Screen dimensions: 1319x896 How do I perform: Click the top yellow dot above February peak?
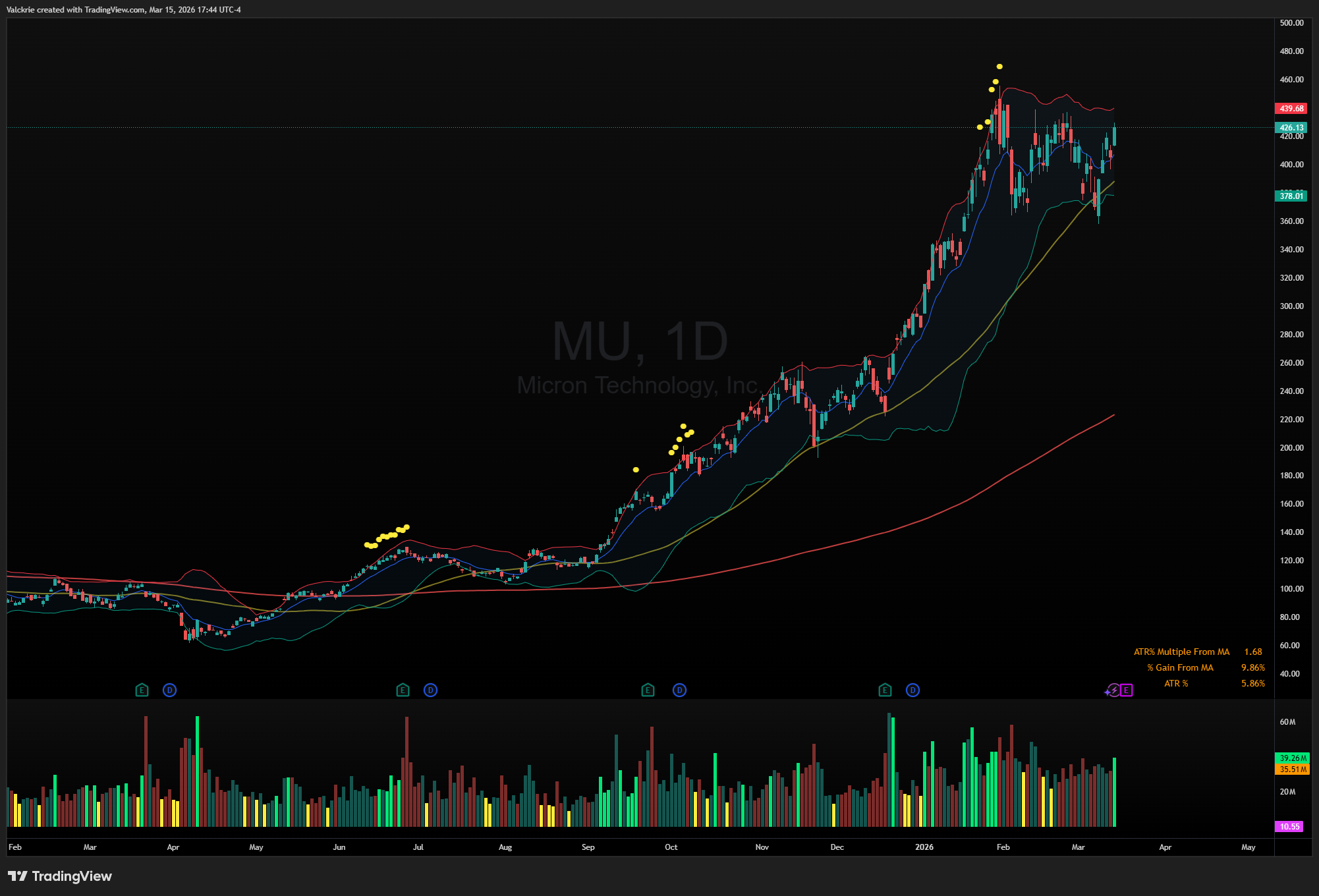(999, 67)
